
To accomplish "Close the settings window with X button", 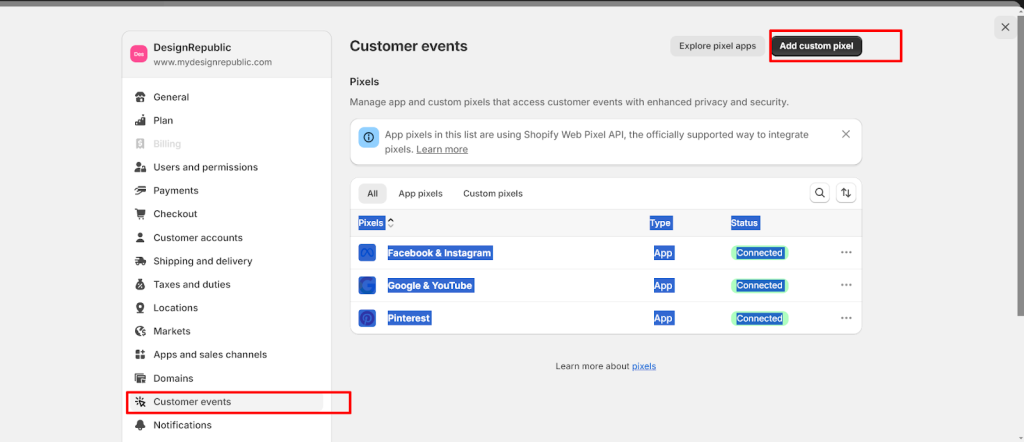I will coord(1005,28).
